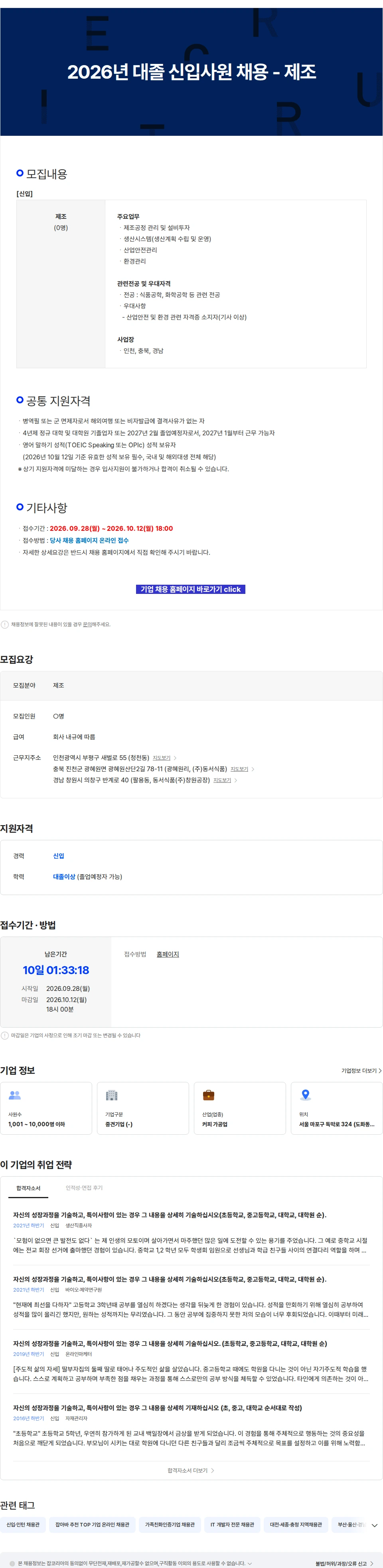Expand the 관련 태그 list with chevron
The width and height of the screenshot is (383, 1568).
(x=375, y=1525)
